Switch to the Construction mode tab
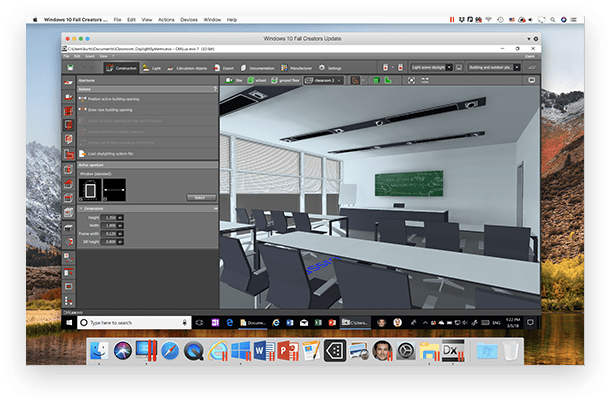 (122, 68)
